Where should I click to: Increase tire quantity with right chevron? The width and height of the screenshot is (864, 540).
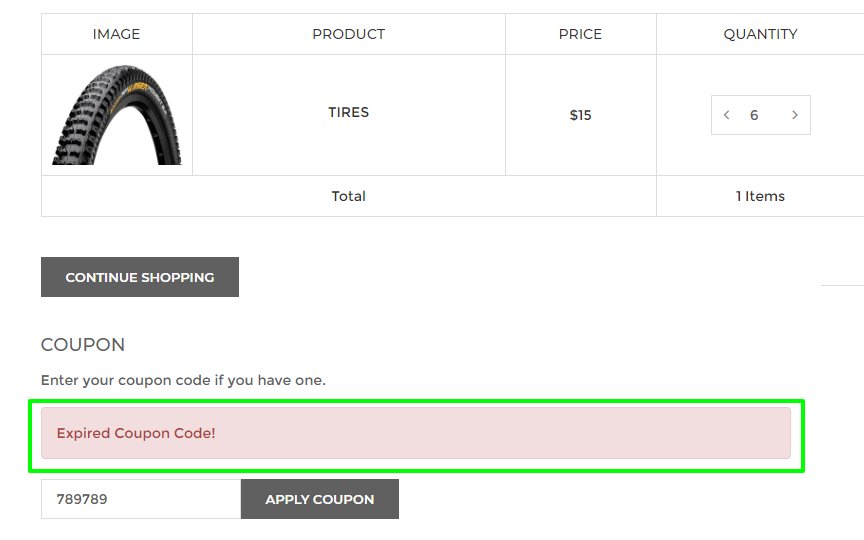click(x=795, y=115)
